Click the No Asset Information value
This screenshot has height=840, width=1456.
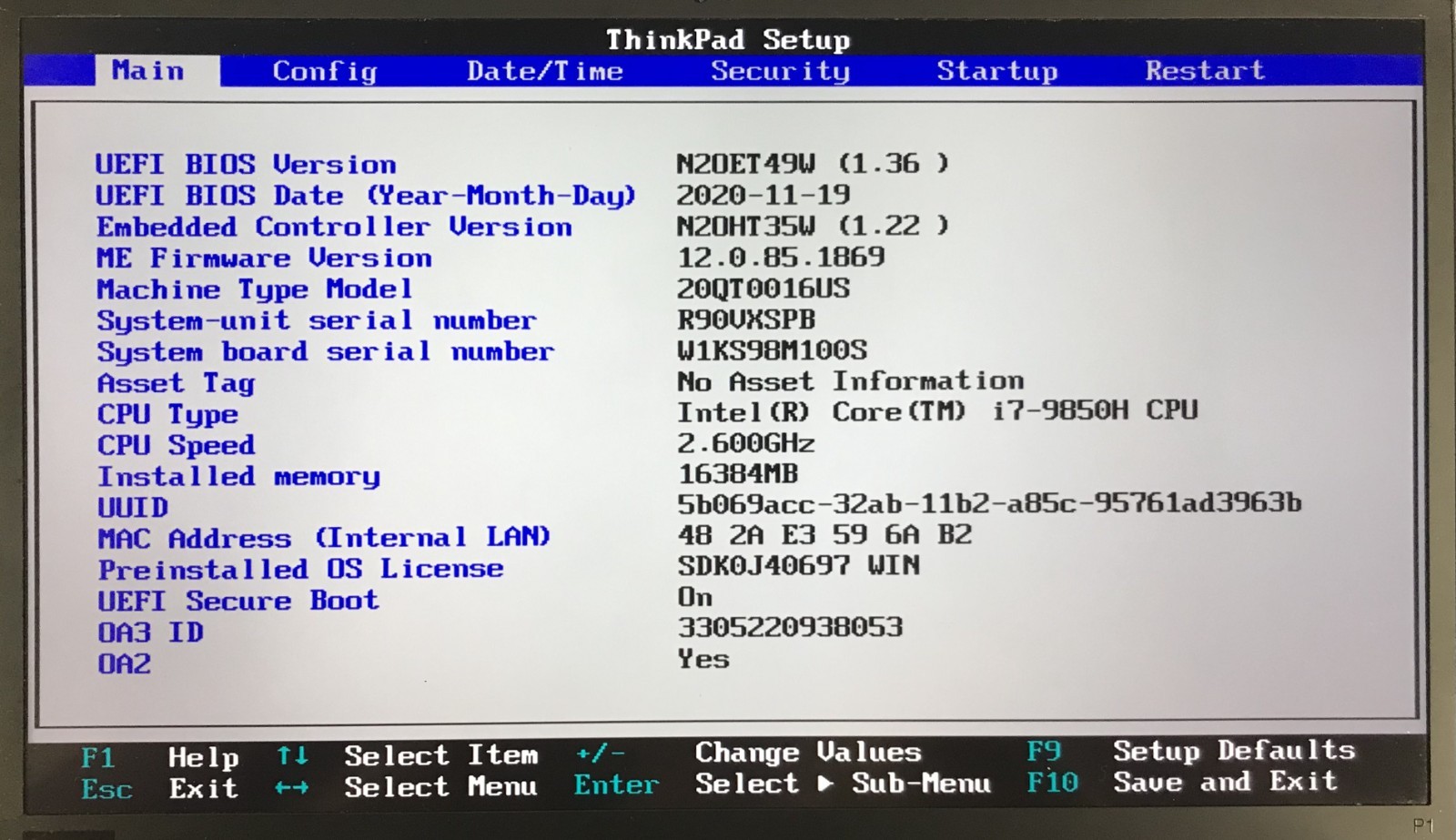pyautogui.click(x=851, y=381)
